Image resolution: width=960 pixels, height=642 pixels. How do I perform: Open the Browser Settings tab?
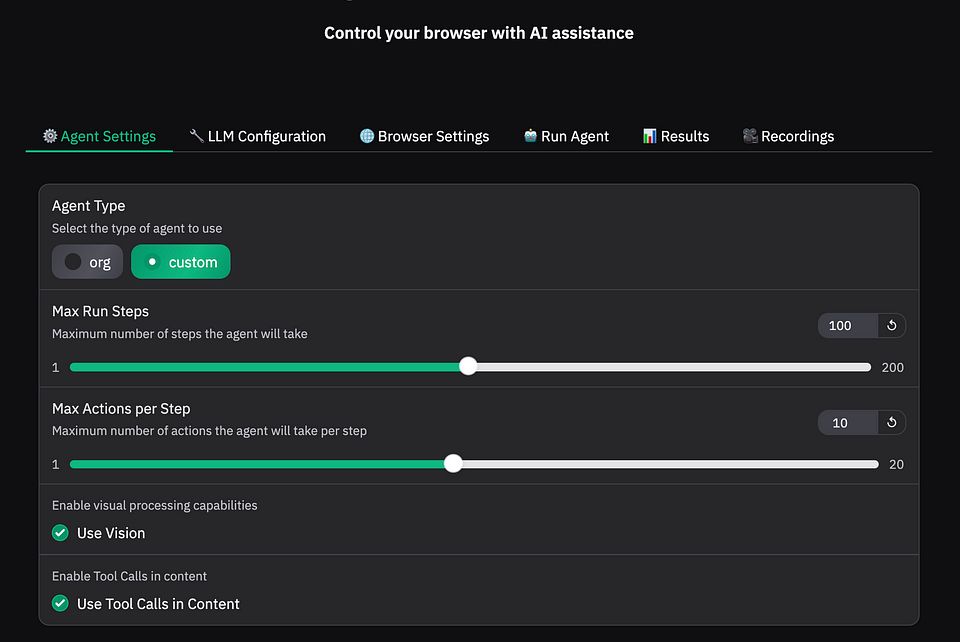[433, 136]
